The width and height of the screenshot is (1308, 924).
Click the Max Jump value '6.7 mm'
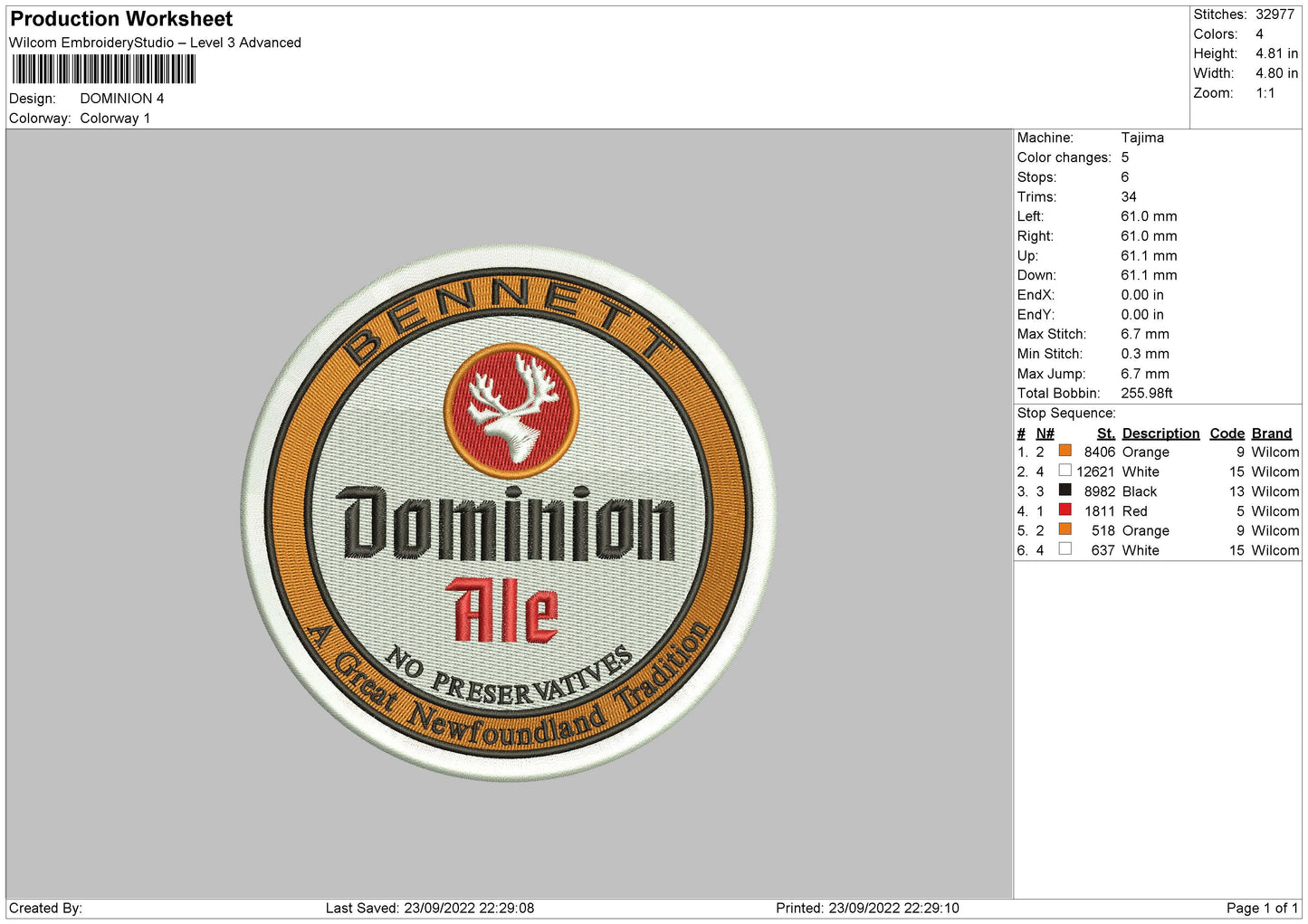click(1145, 374)
